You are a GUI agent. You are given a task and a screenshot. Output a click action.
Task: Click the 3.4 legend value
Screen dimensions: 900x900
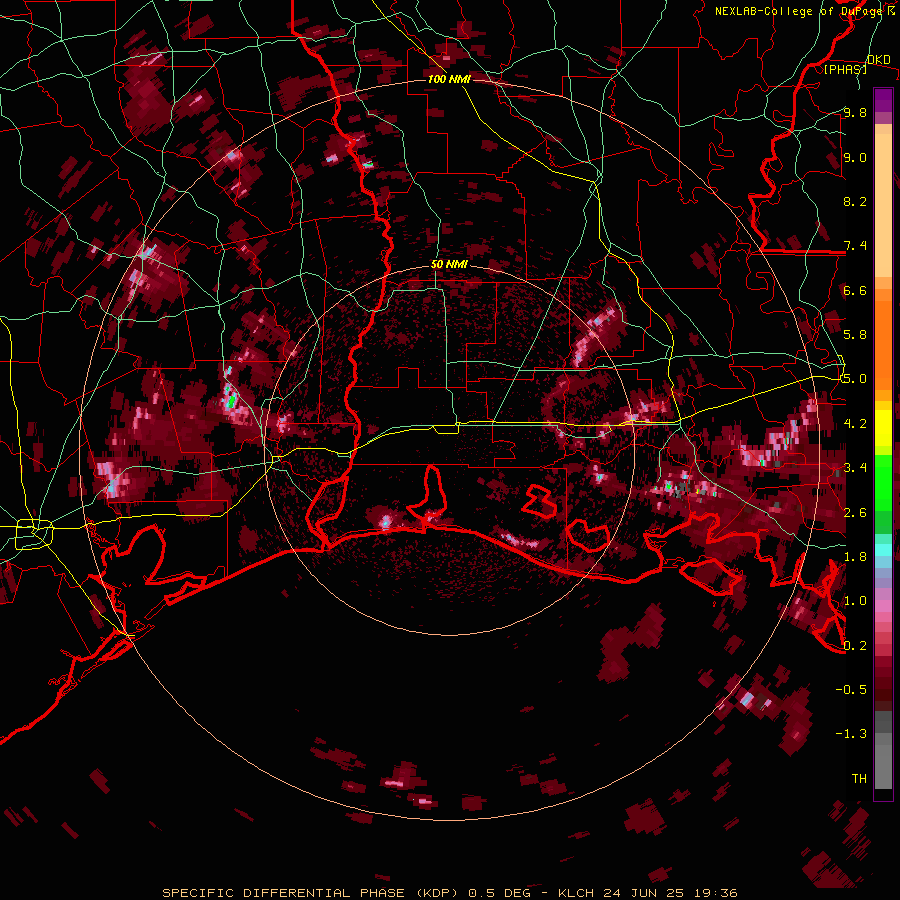point(855,468)
